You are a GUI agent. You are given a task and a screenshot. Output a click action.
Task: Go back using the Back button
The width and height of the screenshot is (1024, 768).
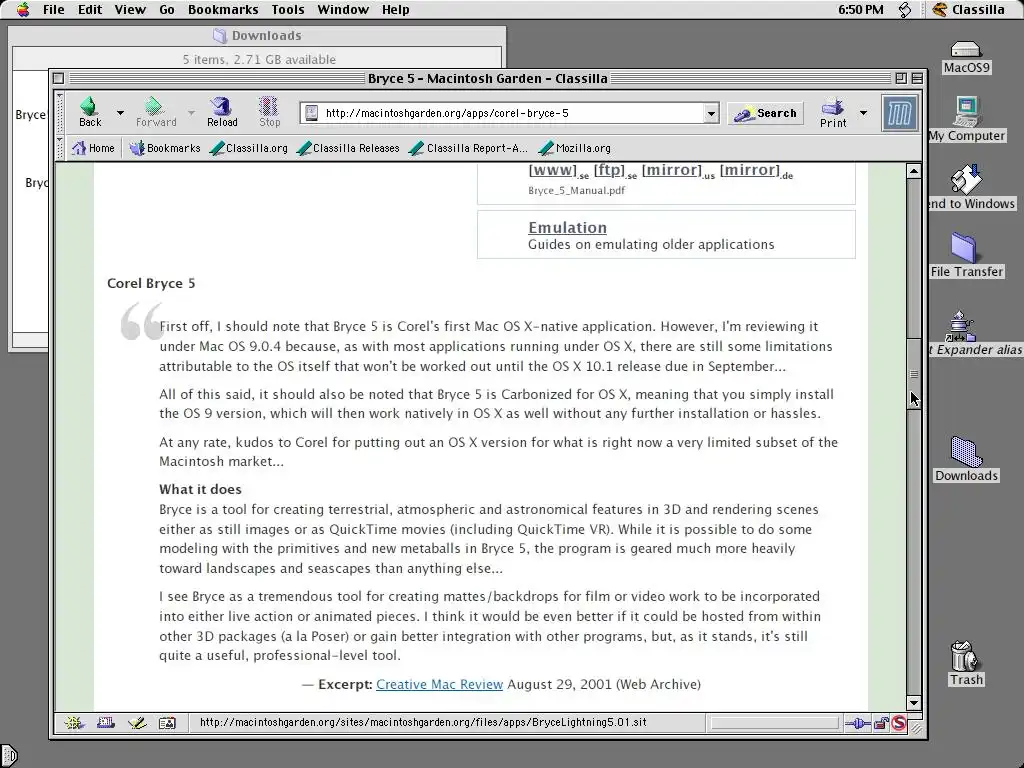coord(90,112)
